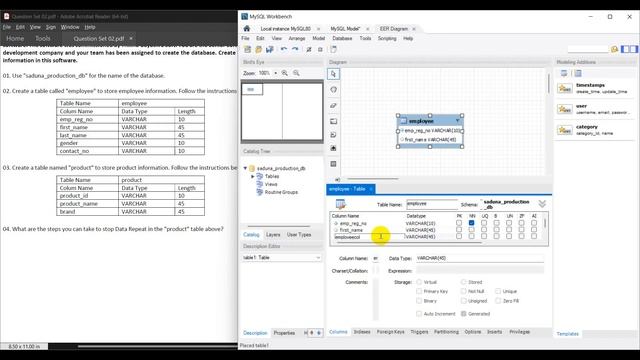The width and height of the screenshot is (640, 360).
Task: Check the Primary Key option
Action: [419, 291]
